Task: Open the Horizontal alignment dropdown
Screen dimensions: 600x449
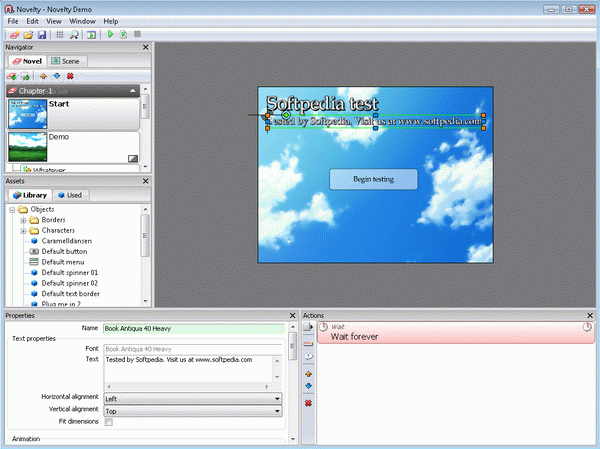Action: [x=193, y=399]
